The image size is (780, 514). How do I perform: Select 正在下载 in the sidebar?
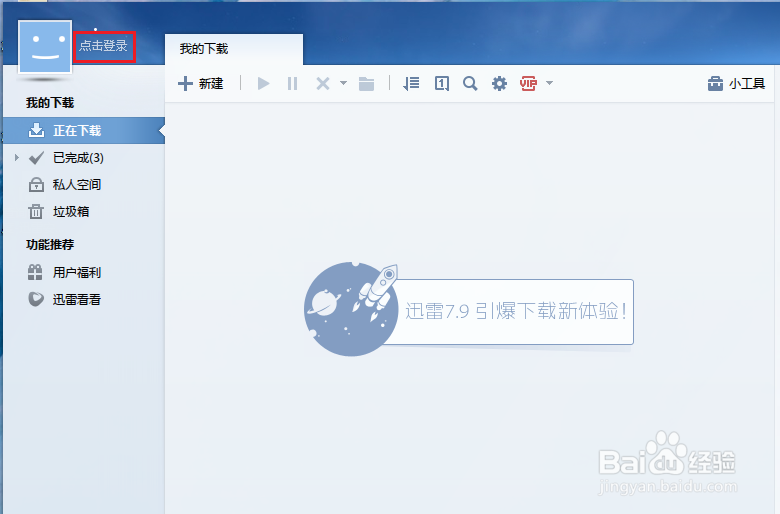84,131
